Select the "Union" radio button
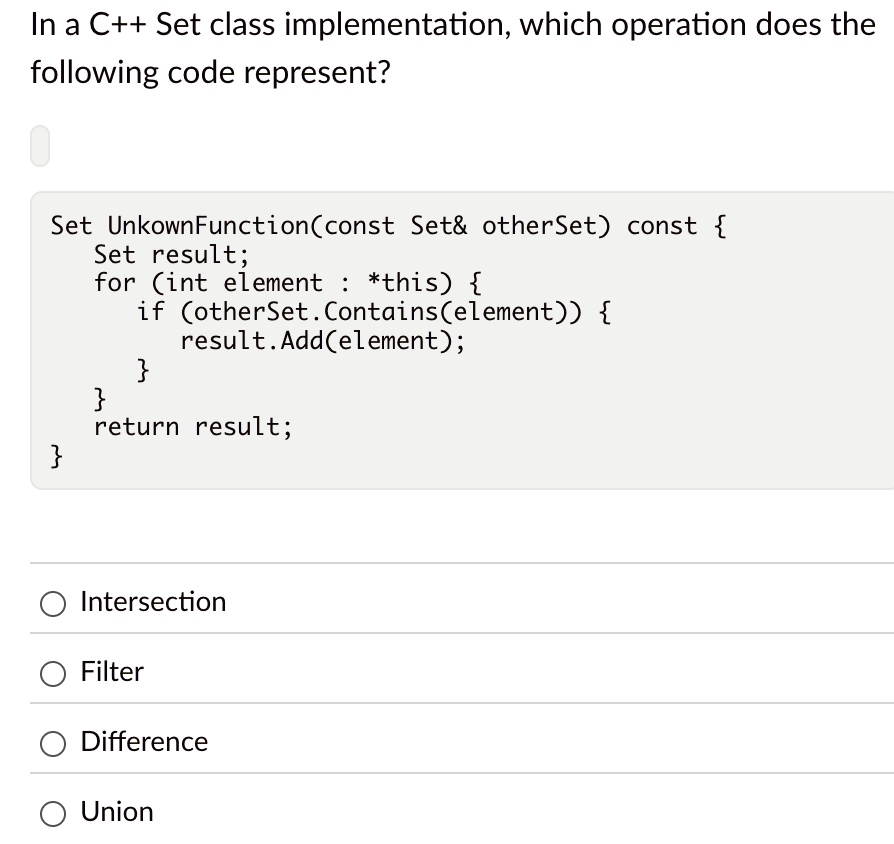This screenshot has width=894, height=844. (x=52, y=813)
